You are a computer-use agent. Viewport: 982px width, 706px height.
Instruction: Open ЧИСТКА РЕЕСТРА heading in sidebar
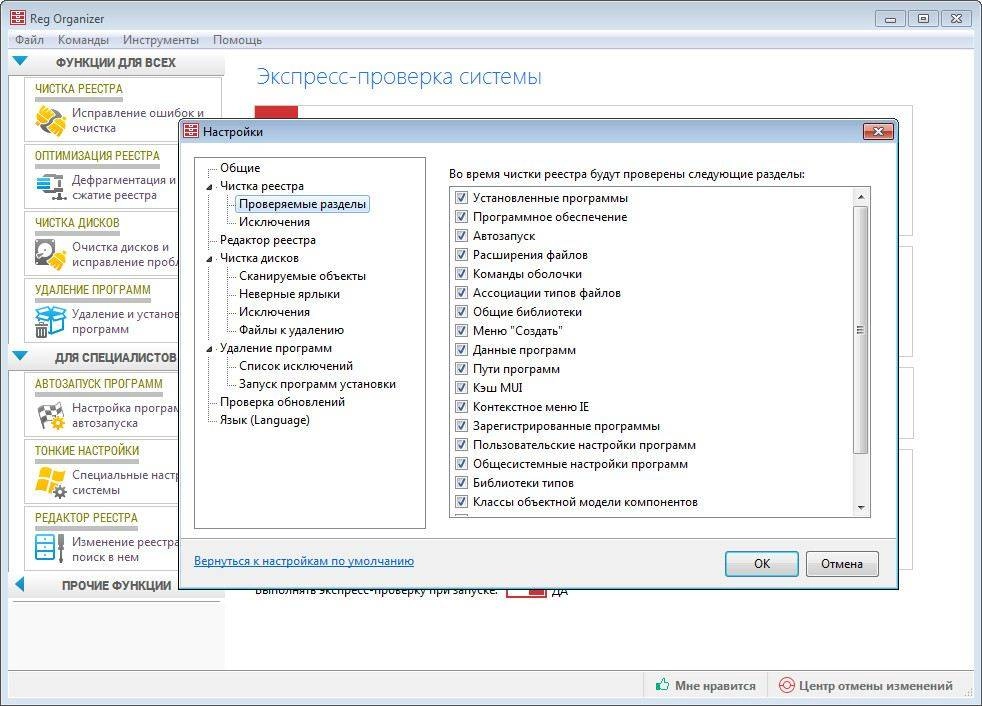pos(79,89)
